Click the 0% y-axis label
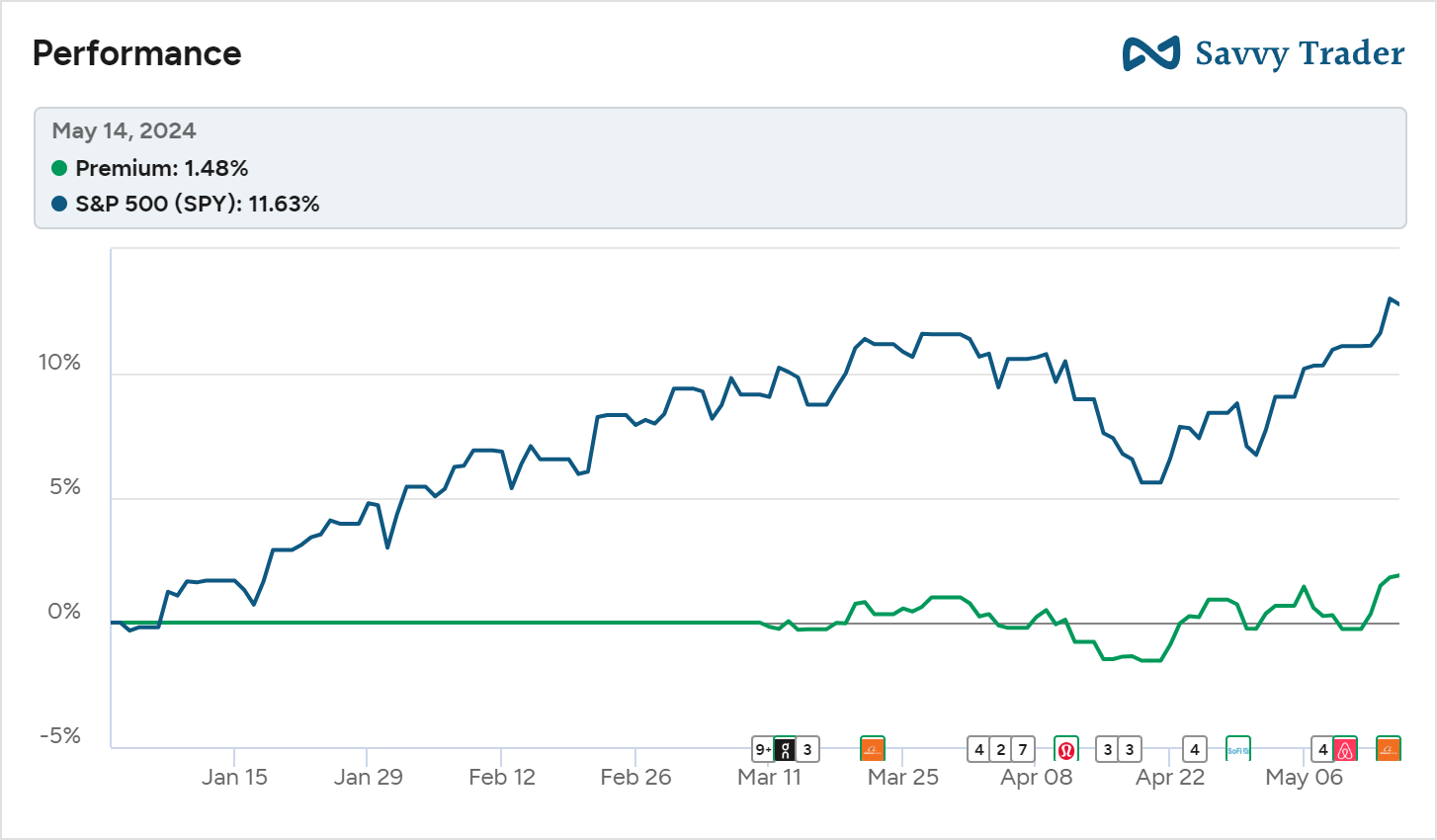 pos(64,612)
